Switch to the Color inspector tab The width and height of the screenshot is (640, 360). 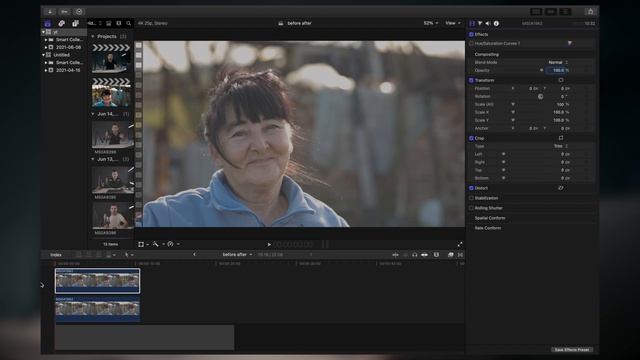coord(480,23)
